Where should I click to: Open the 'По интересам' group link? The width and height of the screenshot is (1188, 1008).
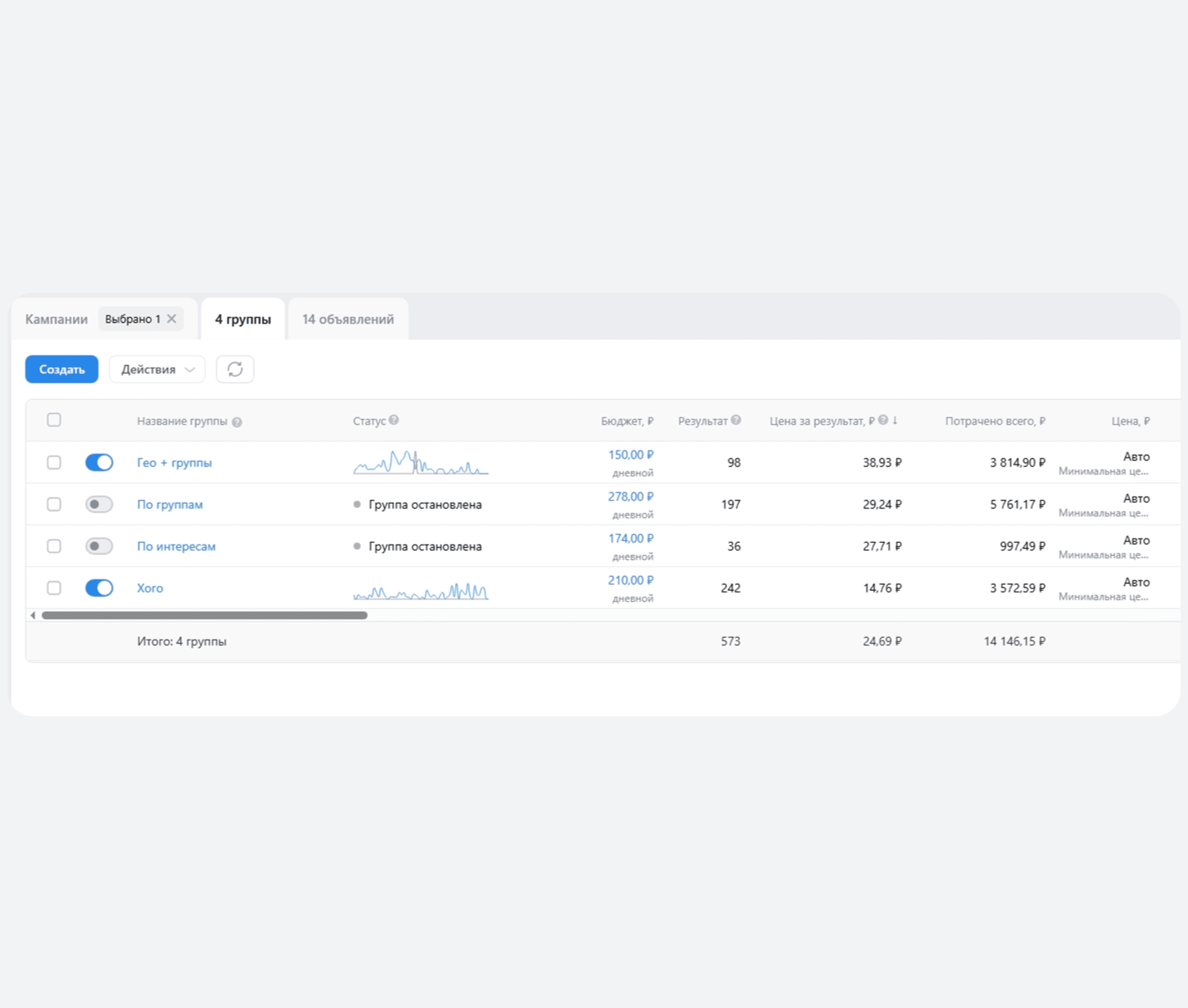pyautogui.click(x=176, y=546)
